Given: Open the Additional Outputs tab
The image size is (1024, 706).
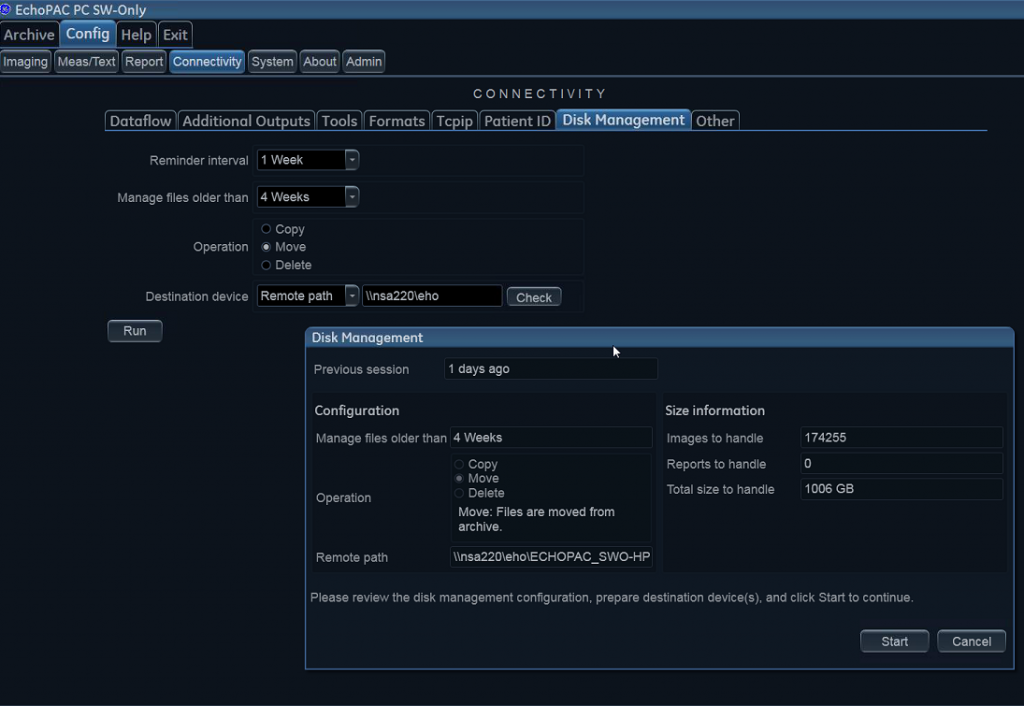Looking at the screenshot, I should point(246,121).
